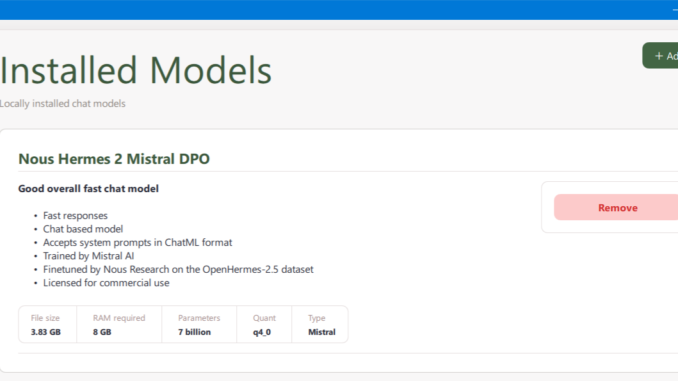Click the File size value 3.83 GB
The height and width of the screenshot is (381, 678).
pos(46,332)
